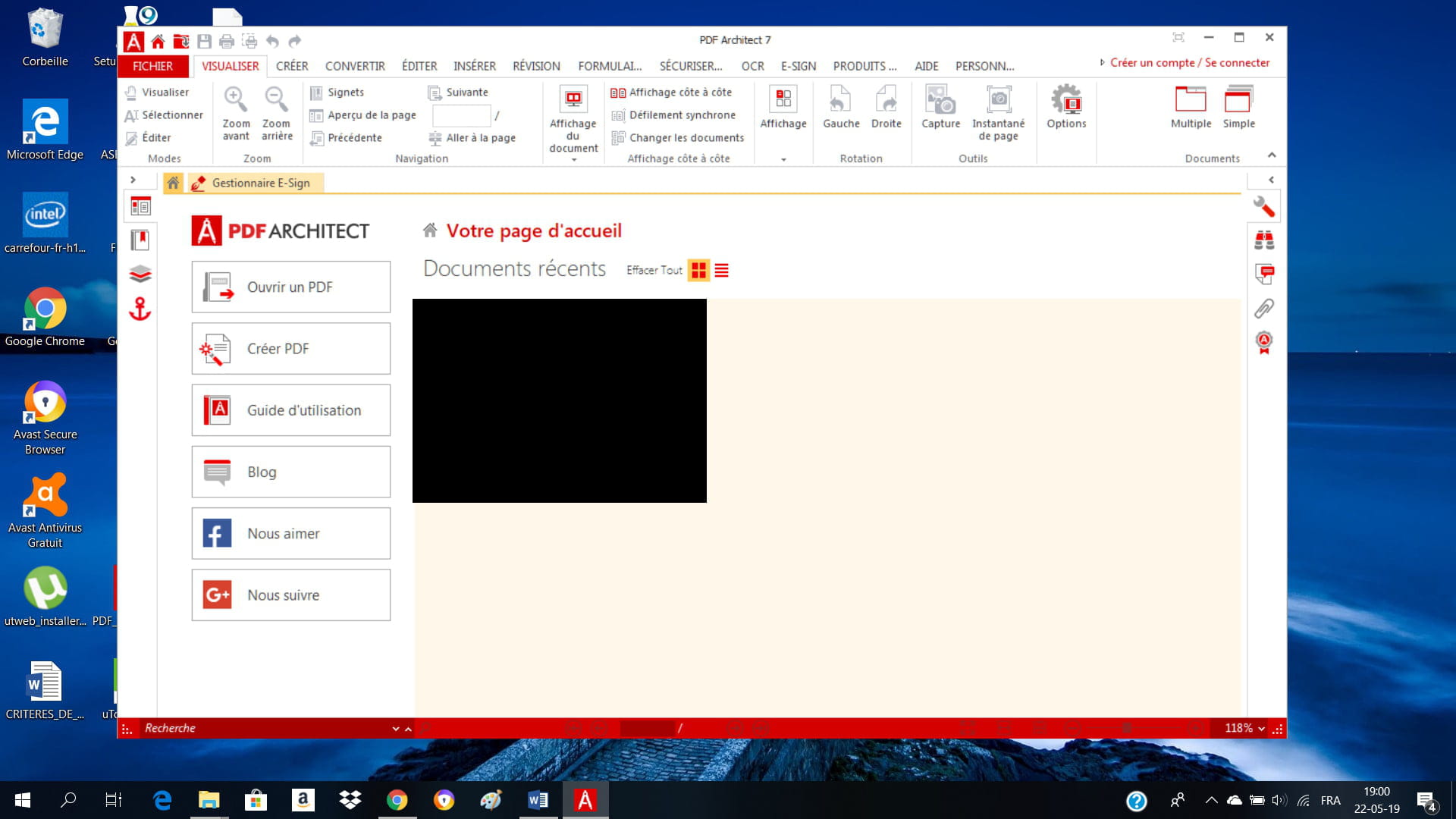1456x819 pixels.
Task: Open the wrench tools panel icon
Action: pyautogui.click(x=1263, y=206)
